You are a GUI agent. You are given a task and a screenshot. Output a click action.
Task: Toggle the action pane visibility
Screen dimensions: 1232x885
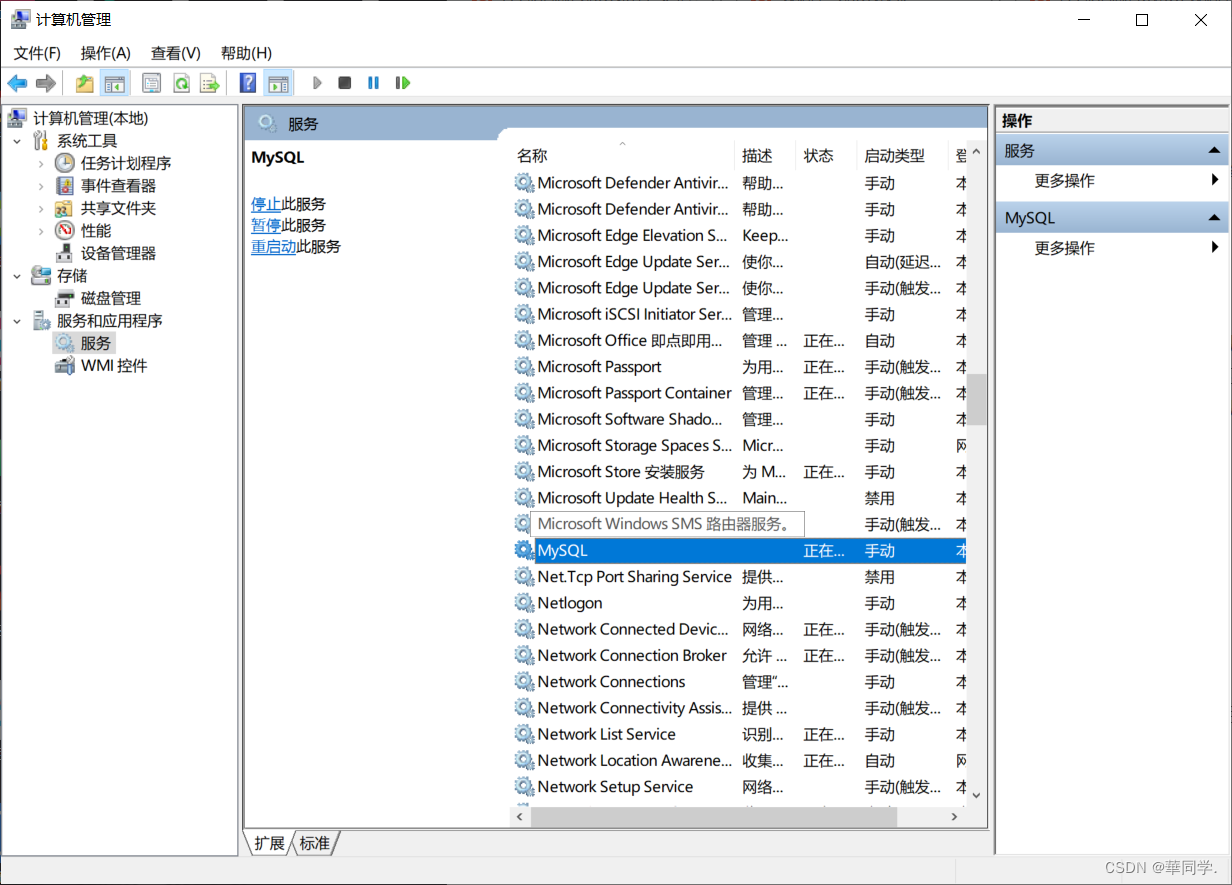click(x=279, y=83)
